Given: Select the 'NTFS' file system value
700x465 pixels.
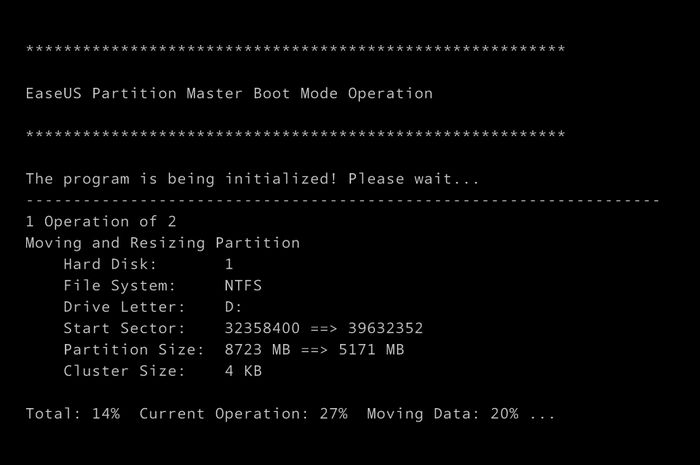Looking at the screenshot, I should point(243,286).
